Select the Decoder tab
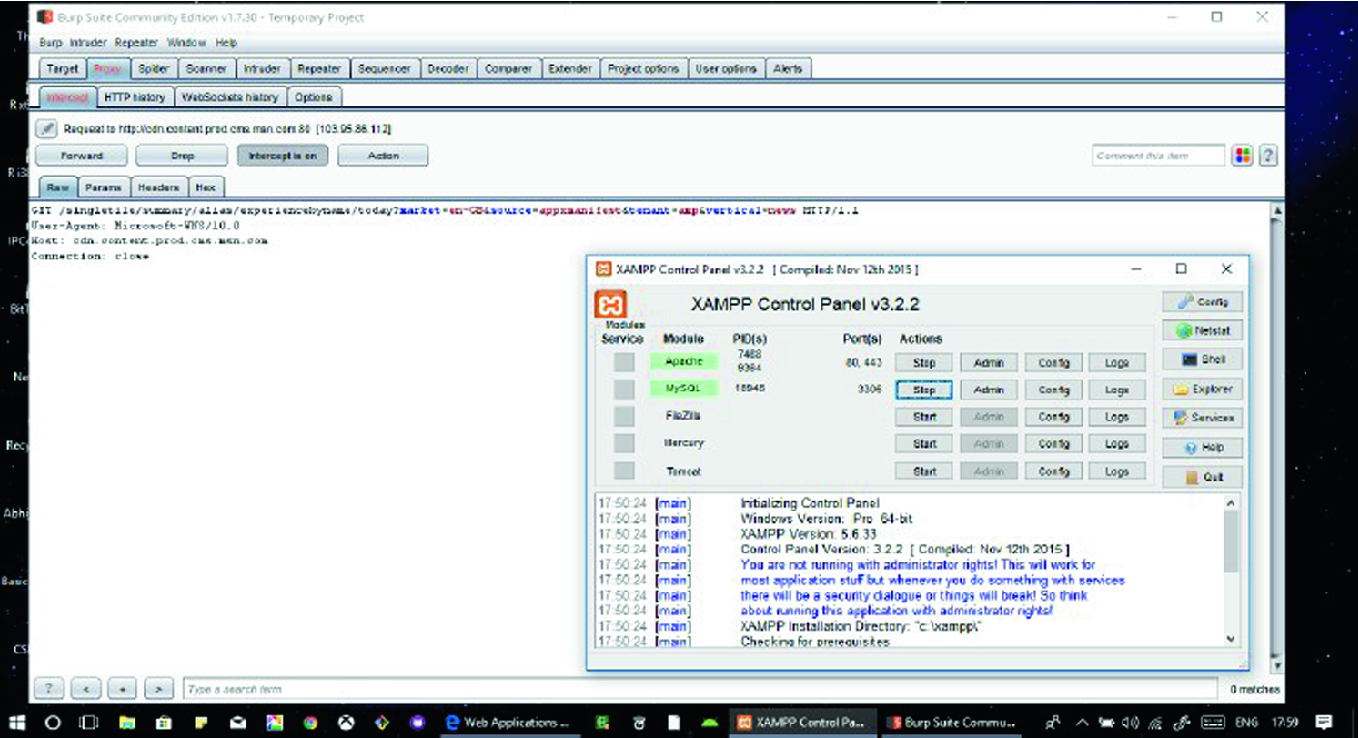 tap(447, 69)
